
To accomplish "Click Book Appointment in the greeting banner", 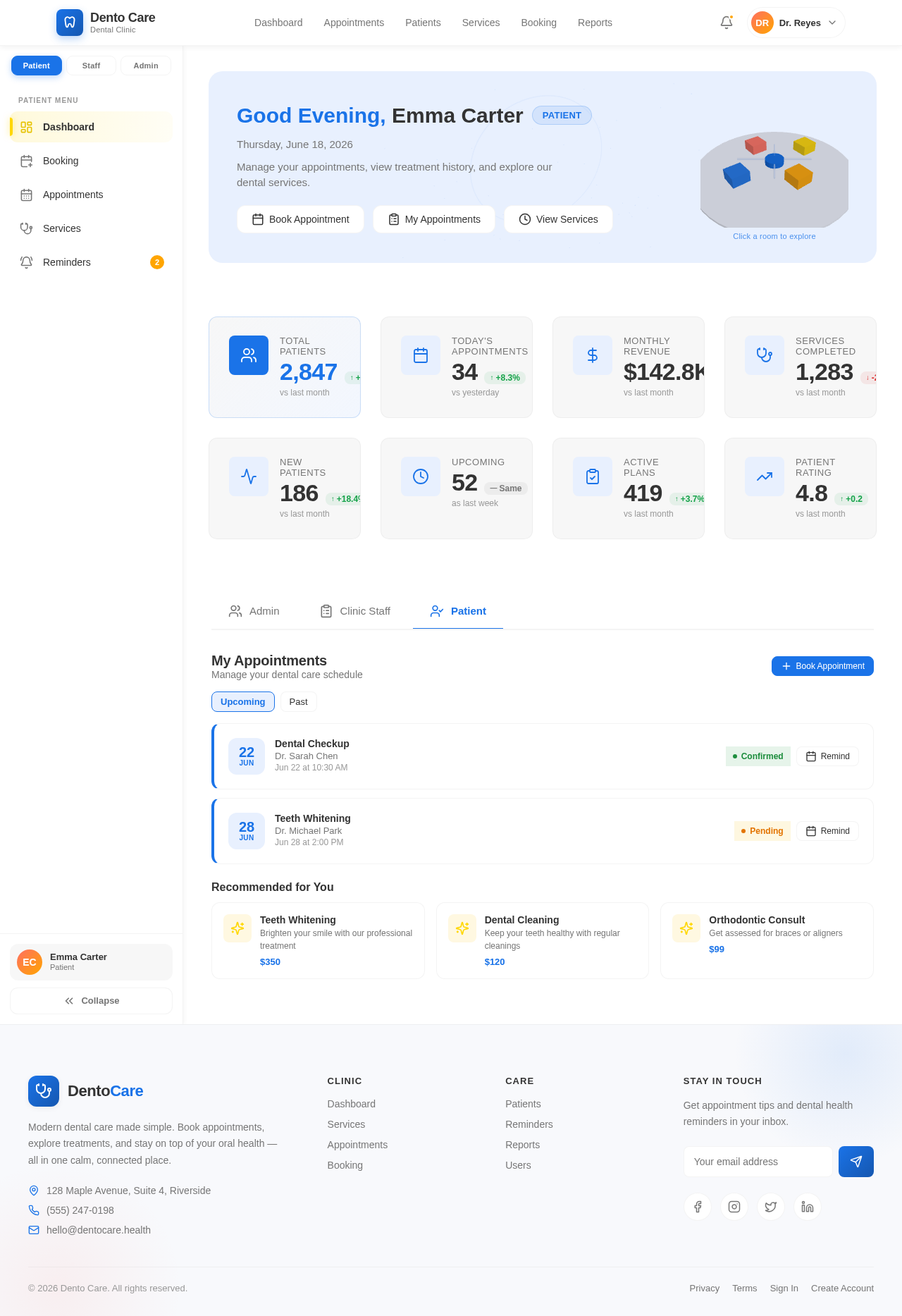I will [x=300, y=219].
